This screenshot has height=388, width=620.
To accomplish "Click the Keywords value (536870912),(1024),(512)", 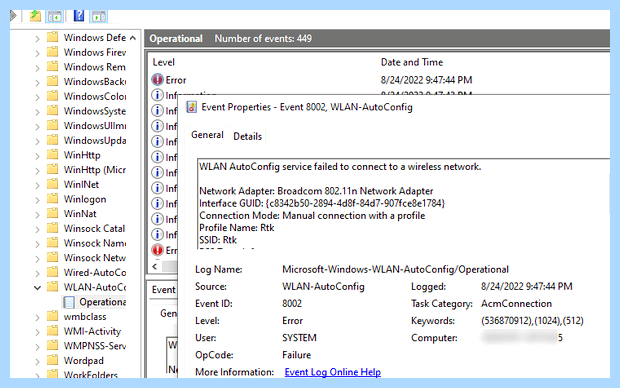I will [x=532, y=320].
